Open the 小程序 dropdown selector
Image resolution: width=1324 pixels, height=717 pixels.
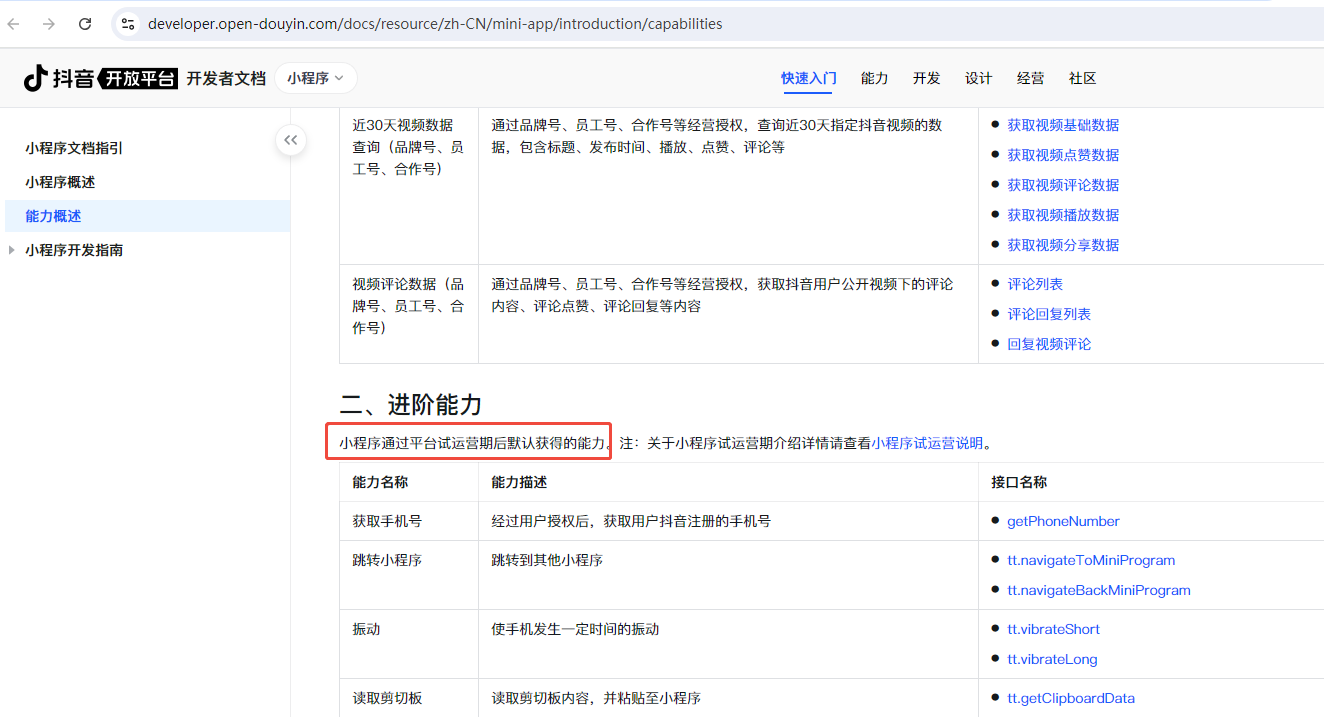(x=316, y=78)
